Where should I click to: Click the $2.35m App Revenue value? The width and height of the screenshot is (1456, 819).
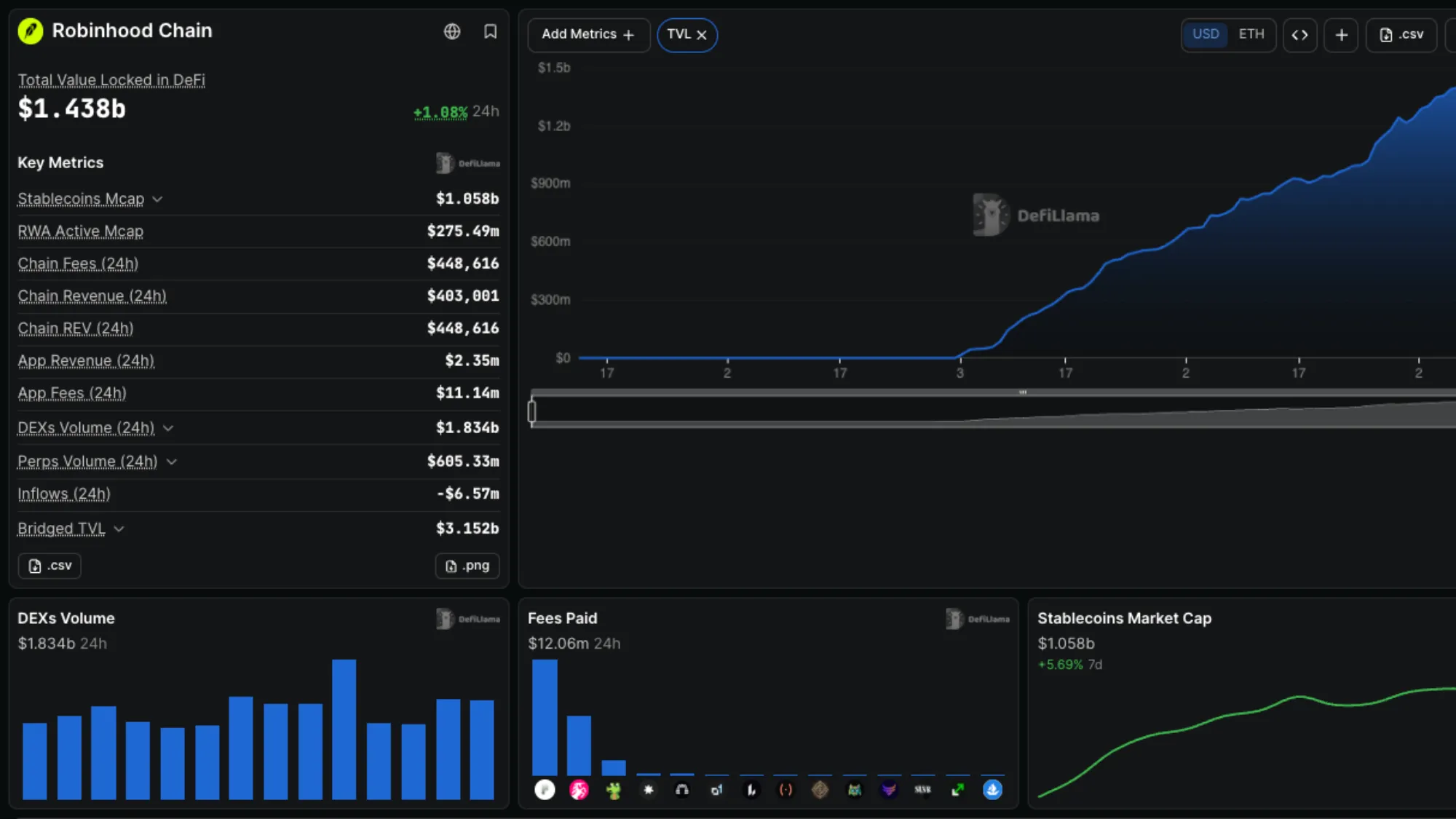pyautogui.click(x=472, y=361)
